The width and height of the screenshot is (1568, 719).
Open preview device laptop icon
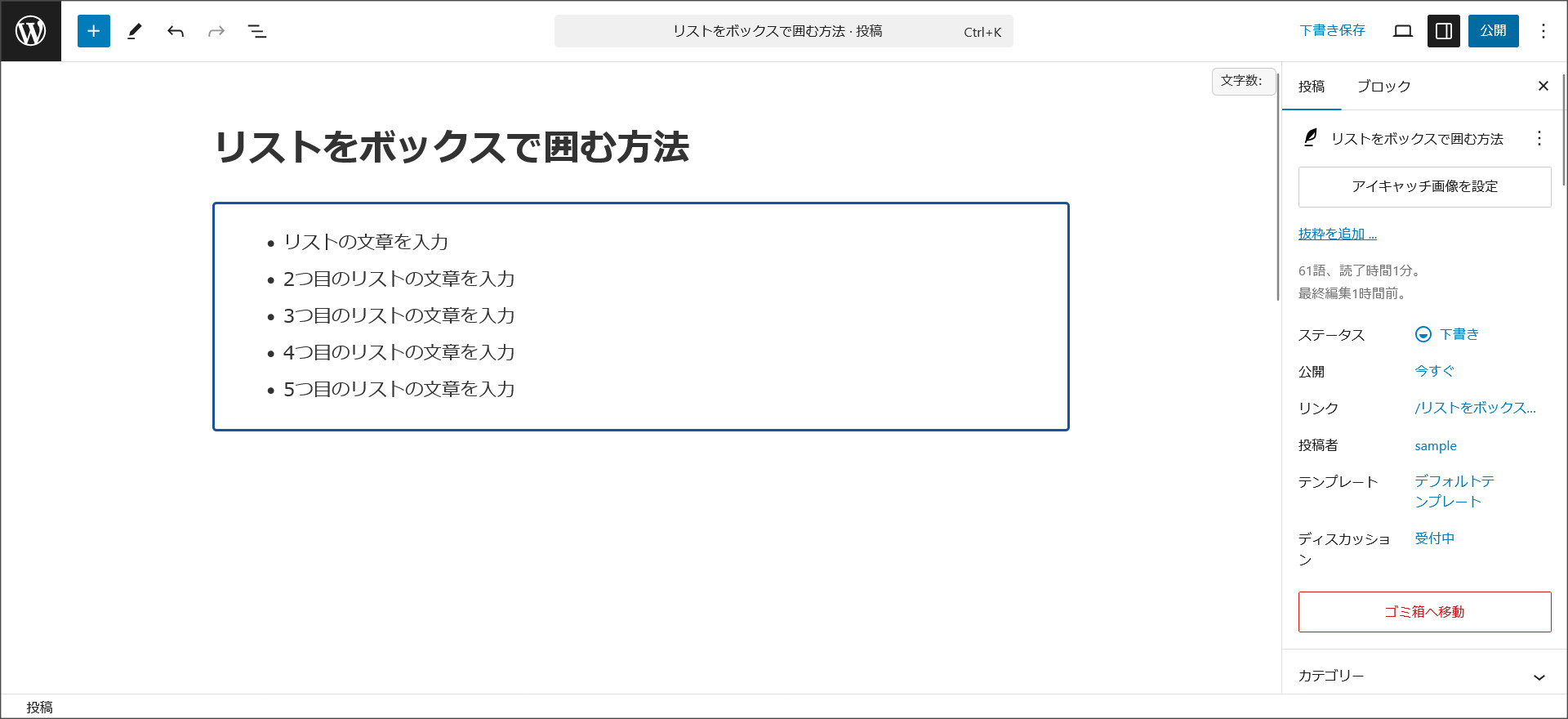click(x=1403, y=31)
